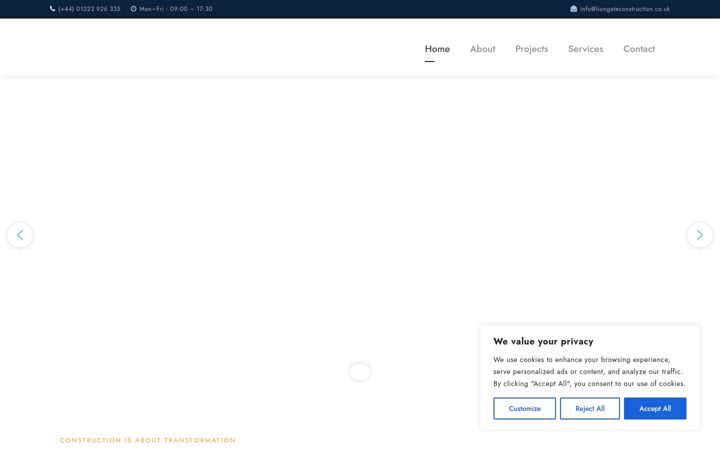
Task: Navigate to Projects
Action: pyautogui.click(x=531, y=49)
